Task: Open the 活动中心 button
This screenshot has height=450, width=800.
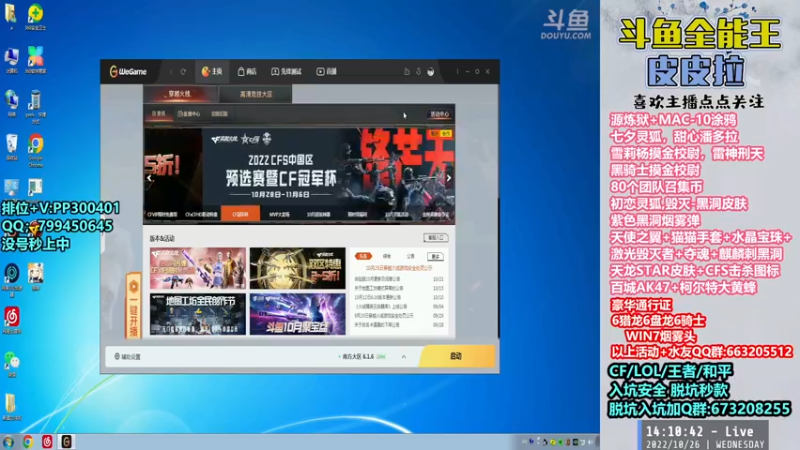Action: [x=439, y=114]
